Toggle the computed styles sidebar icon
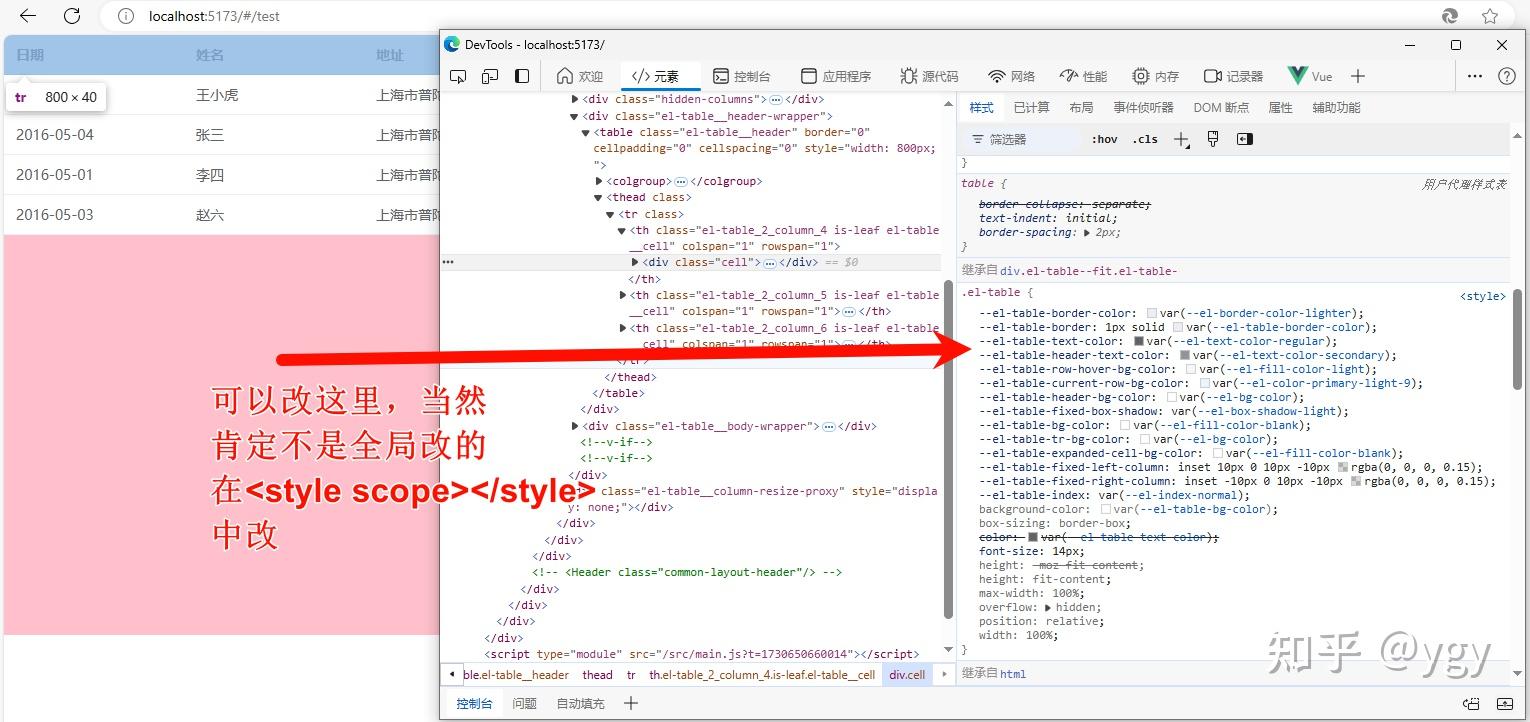This screenshot has width=1530, height=722. coord(1244,139)
